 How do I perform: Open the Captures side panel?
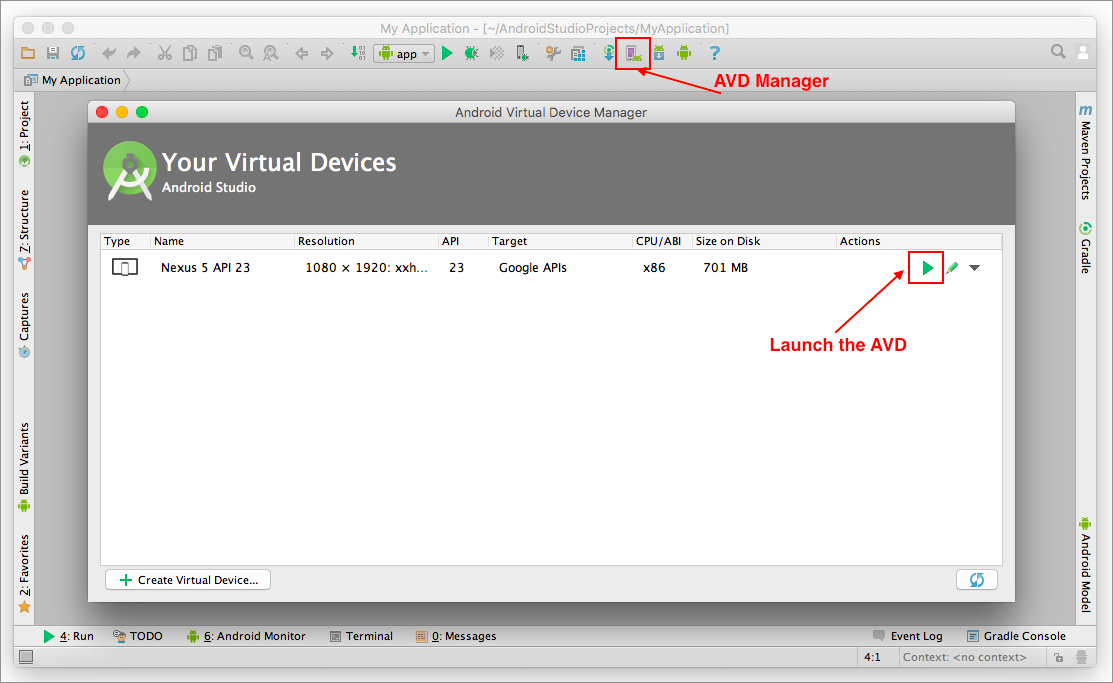(25, 324)
